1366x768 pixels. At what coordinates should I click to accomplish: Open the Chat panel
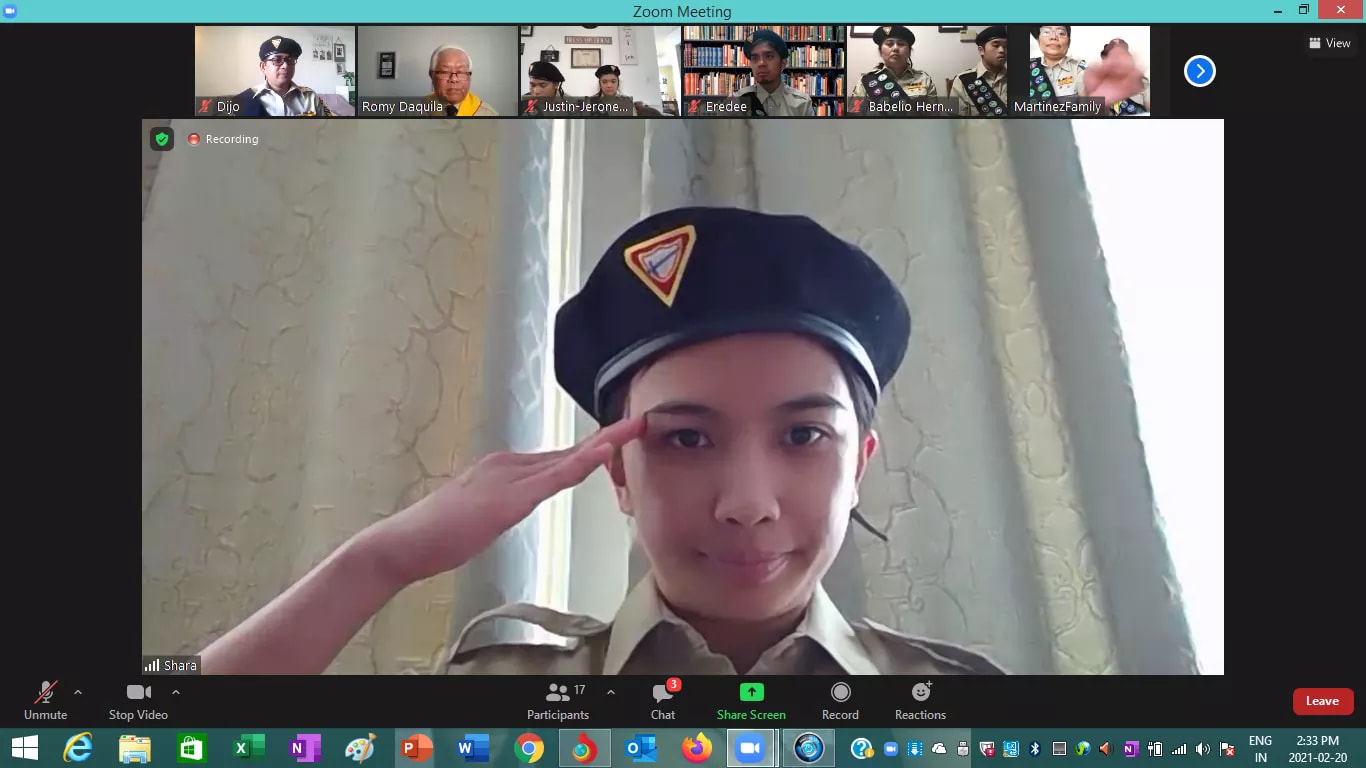pos(662,700)
